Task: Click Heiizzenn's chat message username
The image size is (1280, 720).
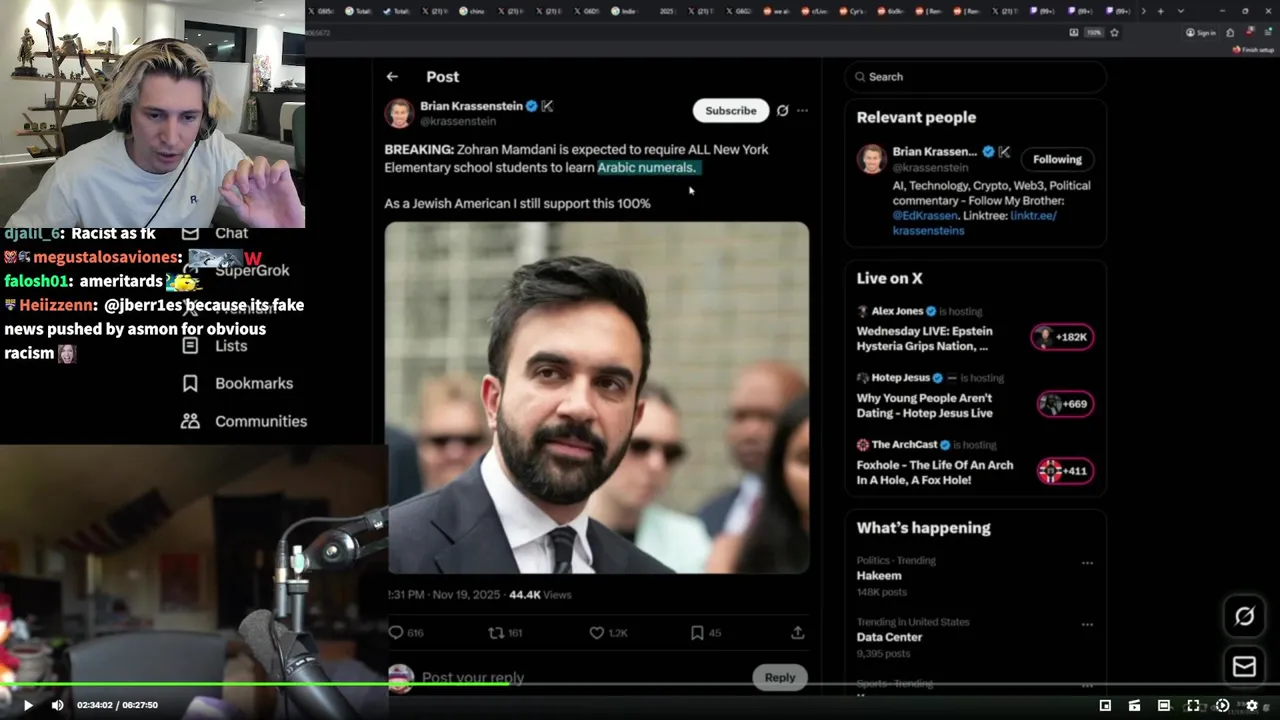Action: 56,305
